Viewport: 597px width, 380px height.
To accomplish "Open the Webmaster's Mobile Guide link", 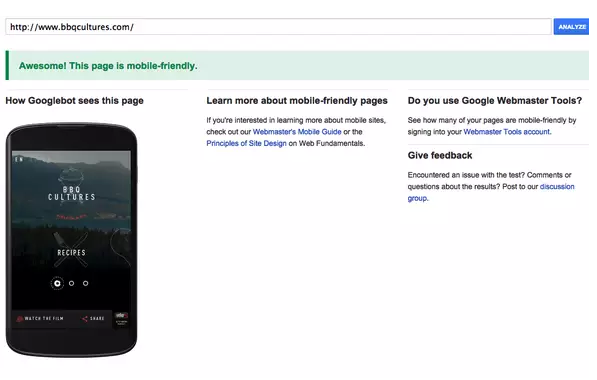I will (x=297, y=132).
